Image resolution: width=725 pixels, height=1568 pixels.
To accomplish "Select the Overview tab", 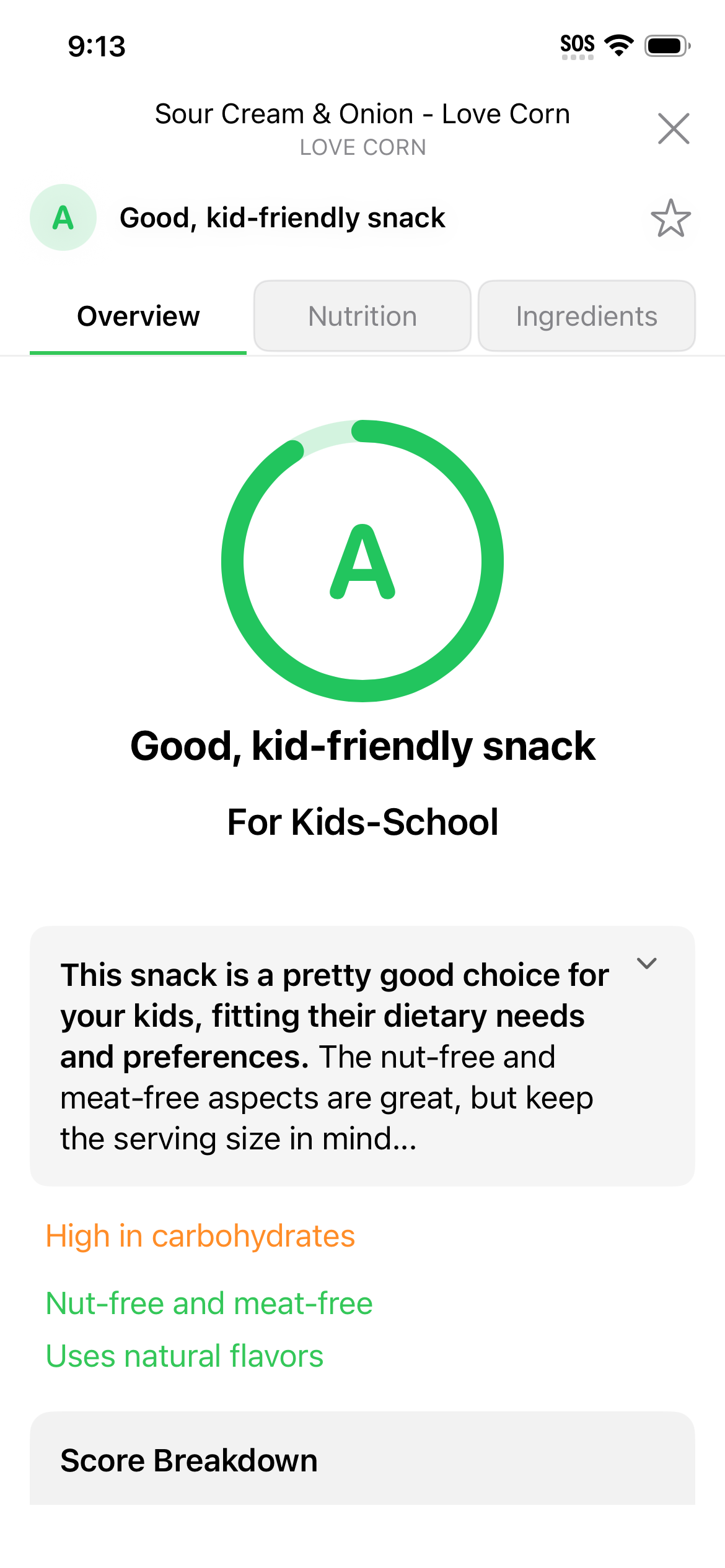I will pos(138,316).
